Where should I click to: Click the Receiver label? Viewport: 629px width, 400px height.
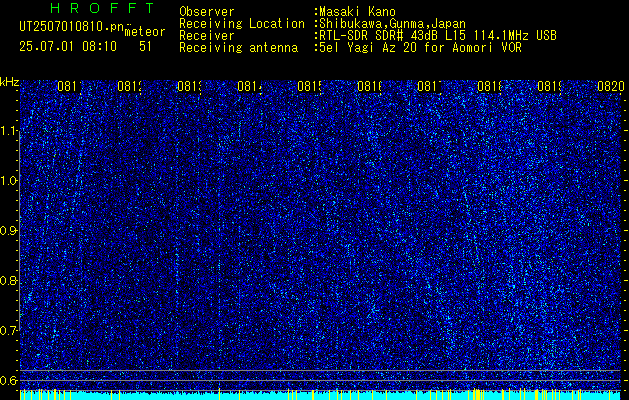[207, 36]
